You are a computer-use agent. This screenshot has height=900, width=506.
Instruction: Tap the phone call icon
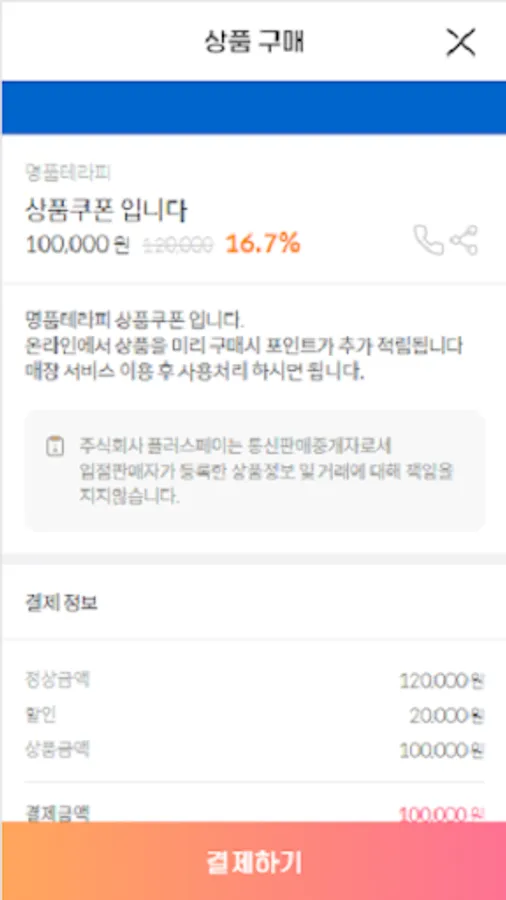(x=428, y=240)
